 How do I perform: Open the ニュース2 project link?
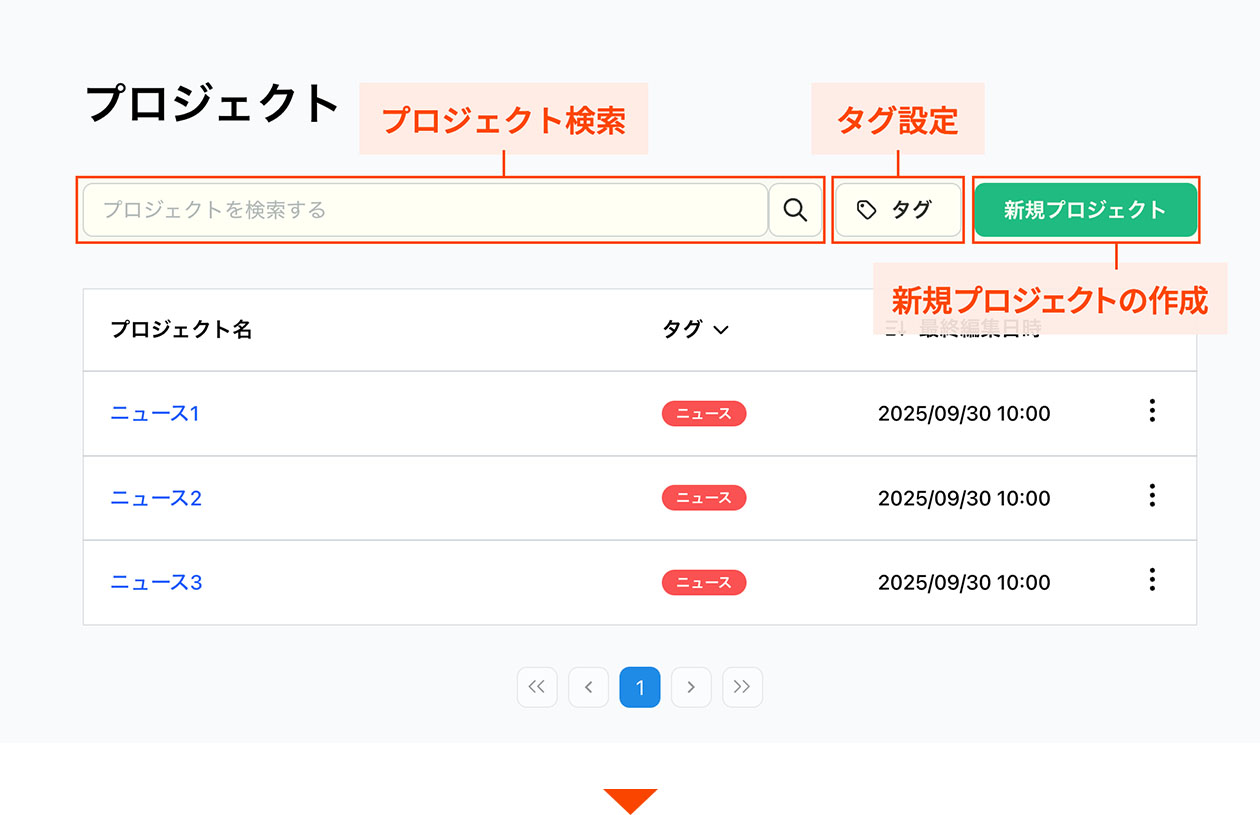[x=154, y=497]
